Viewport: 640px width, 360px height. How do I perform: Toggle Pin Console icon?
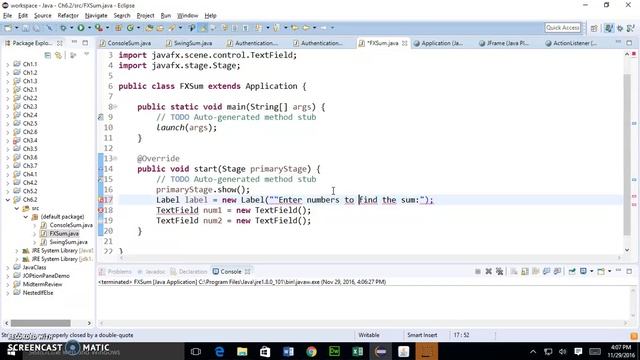tap(572, 271)
